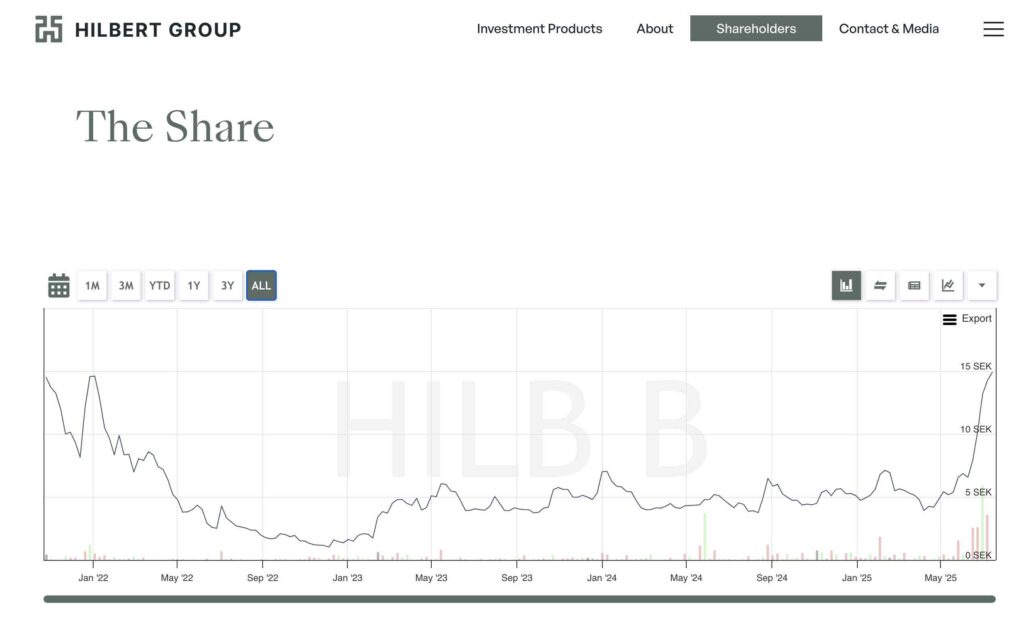Viewport: 1024px width, 625px height.
Task: Open the compare instruments tool
Action: pyautogui.click(x=880, y=285)
